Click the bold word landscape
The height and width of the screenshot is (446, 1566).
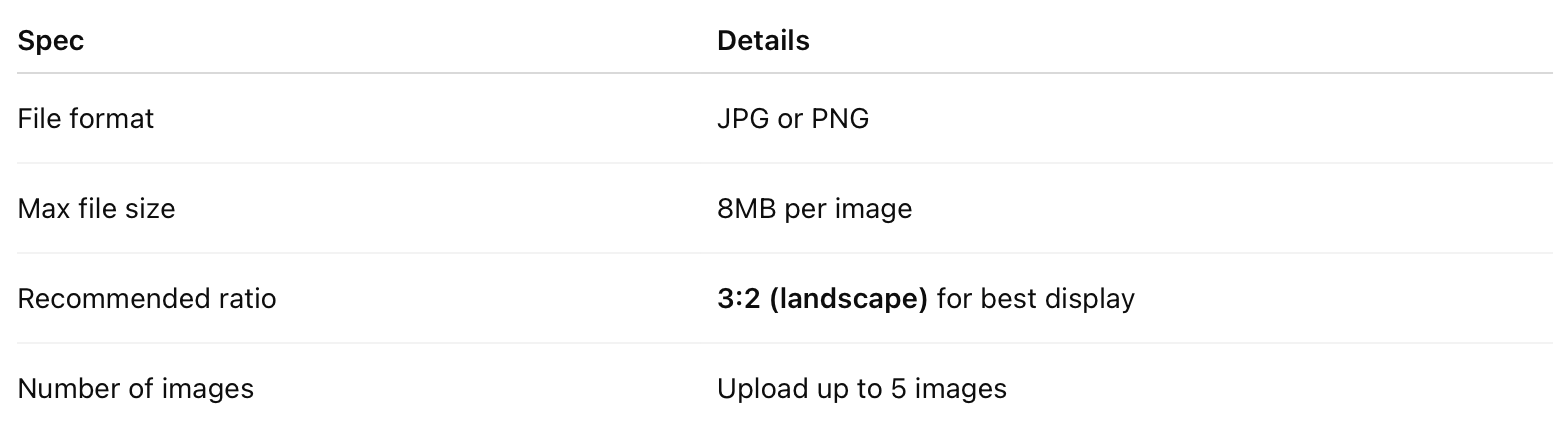coord(848,299)
